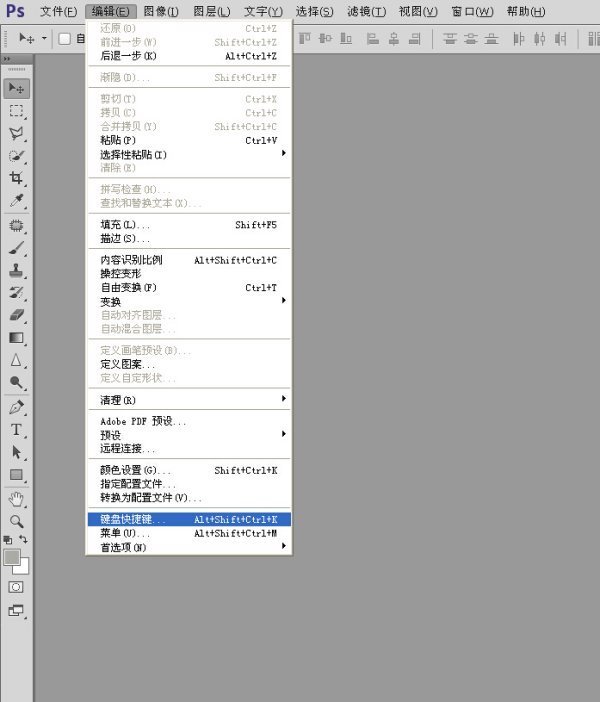Screen dimensions: 600x702
Task: Select the Pen tool
Action: point(17,407)
